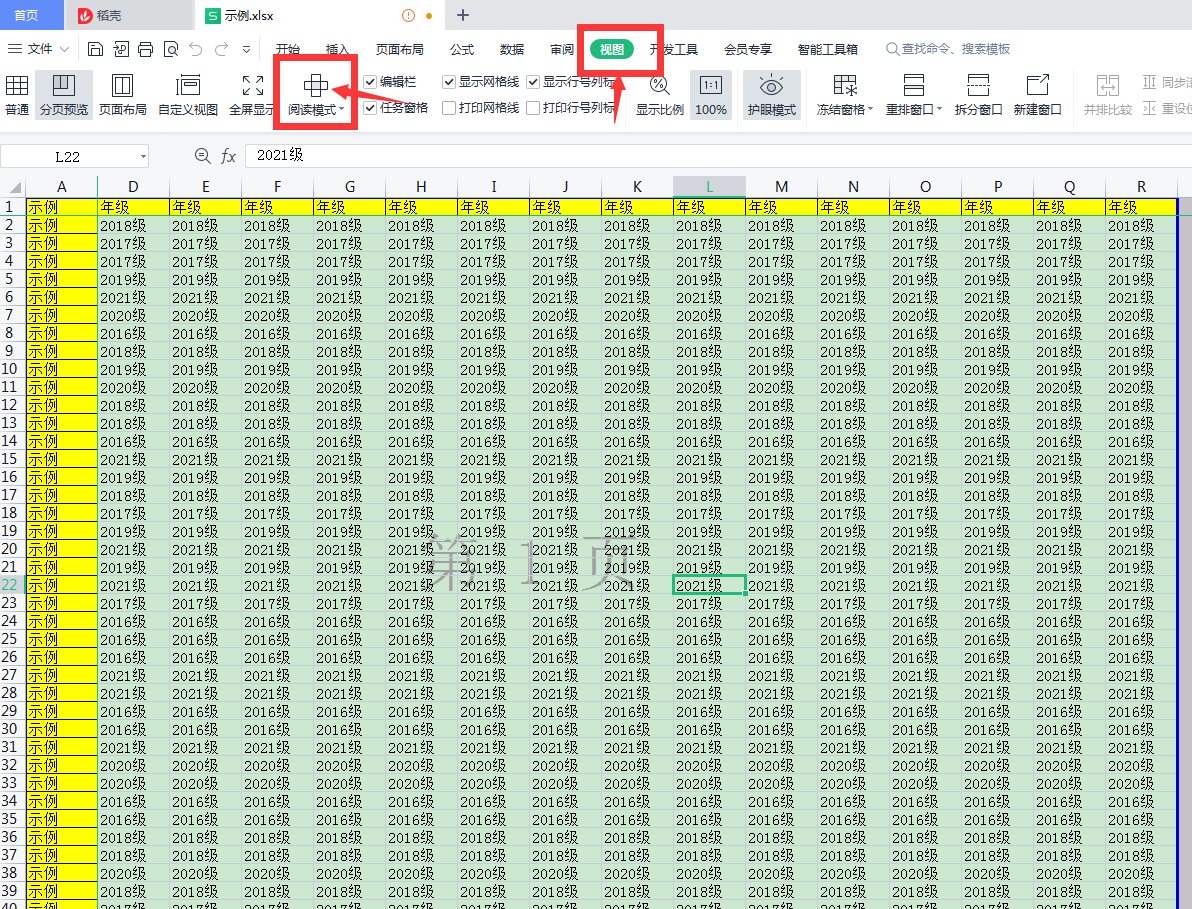
Task: Click the new tab plus icon
Action: pos(463,15)
